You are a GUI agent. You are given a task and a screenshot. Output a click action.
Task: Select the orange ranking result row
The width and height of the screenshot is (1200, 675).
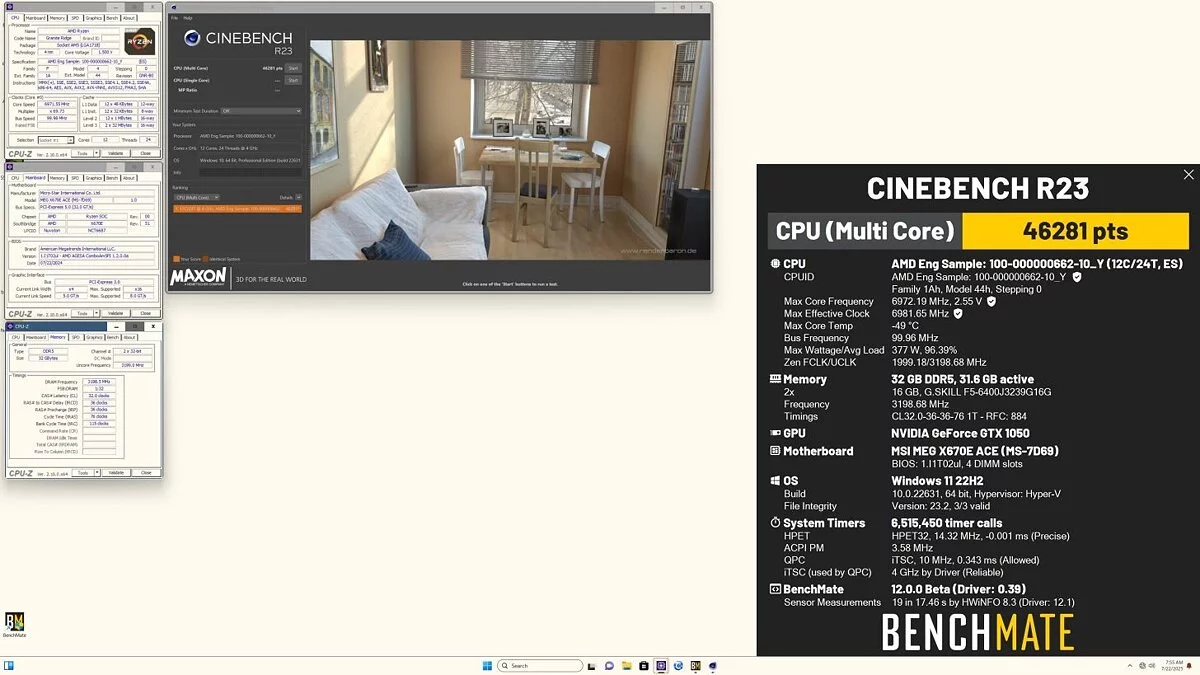click(x=237, y=209)
